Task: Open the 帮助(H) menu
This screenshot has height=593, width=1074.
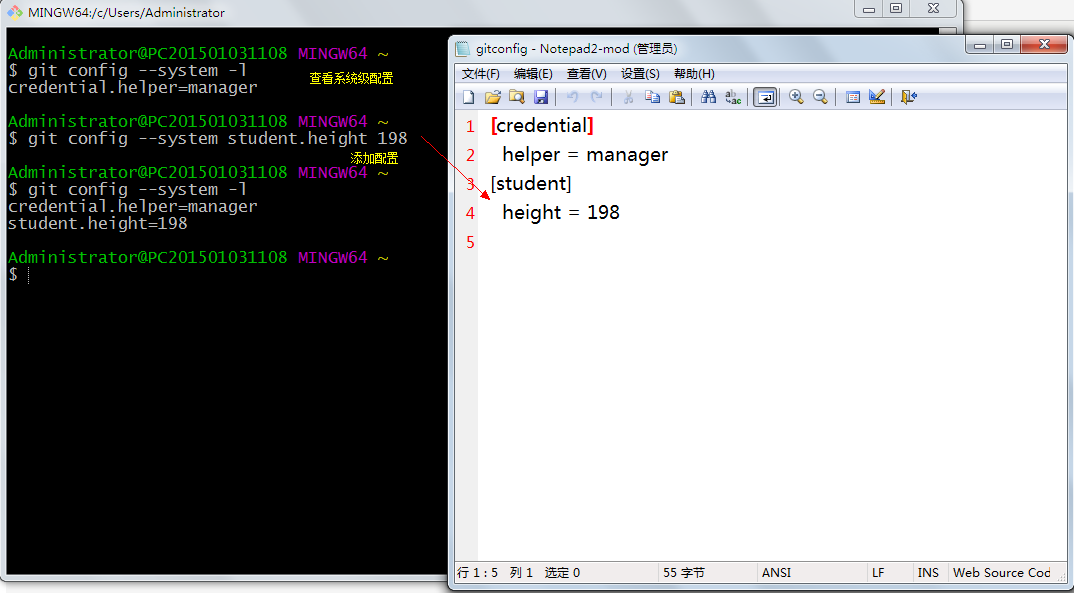Action: (694, 74)
